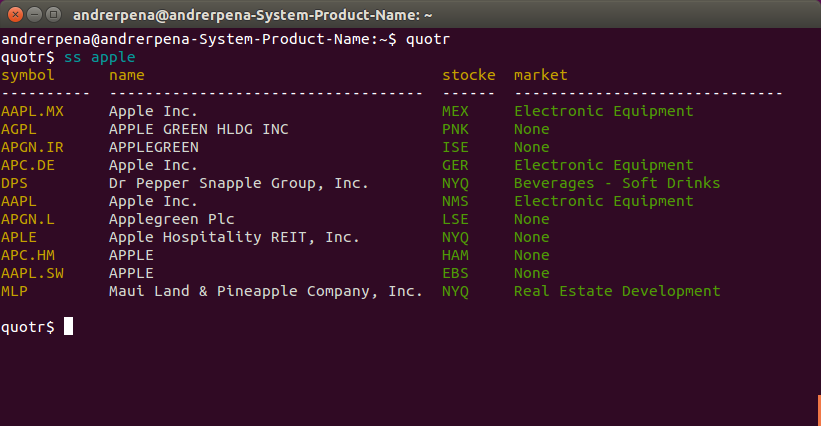Viewport: 821px width, 426px height.
Task: Click 'Apple Inc.' in the APC.DE row
Action: point(153,165)
